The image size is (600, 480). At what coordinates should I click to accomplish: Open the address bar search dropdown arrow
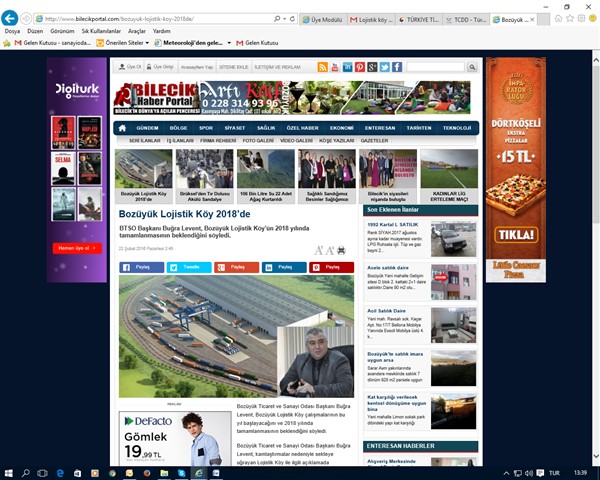(x=285, y=18)
